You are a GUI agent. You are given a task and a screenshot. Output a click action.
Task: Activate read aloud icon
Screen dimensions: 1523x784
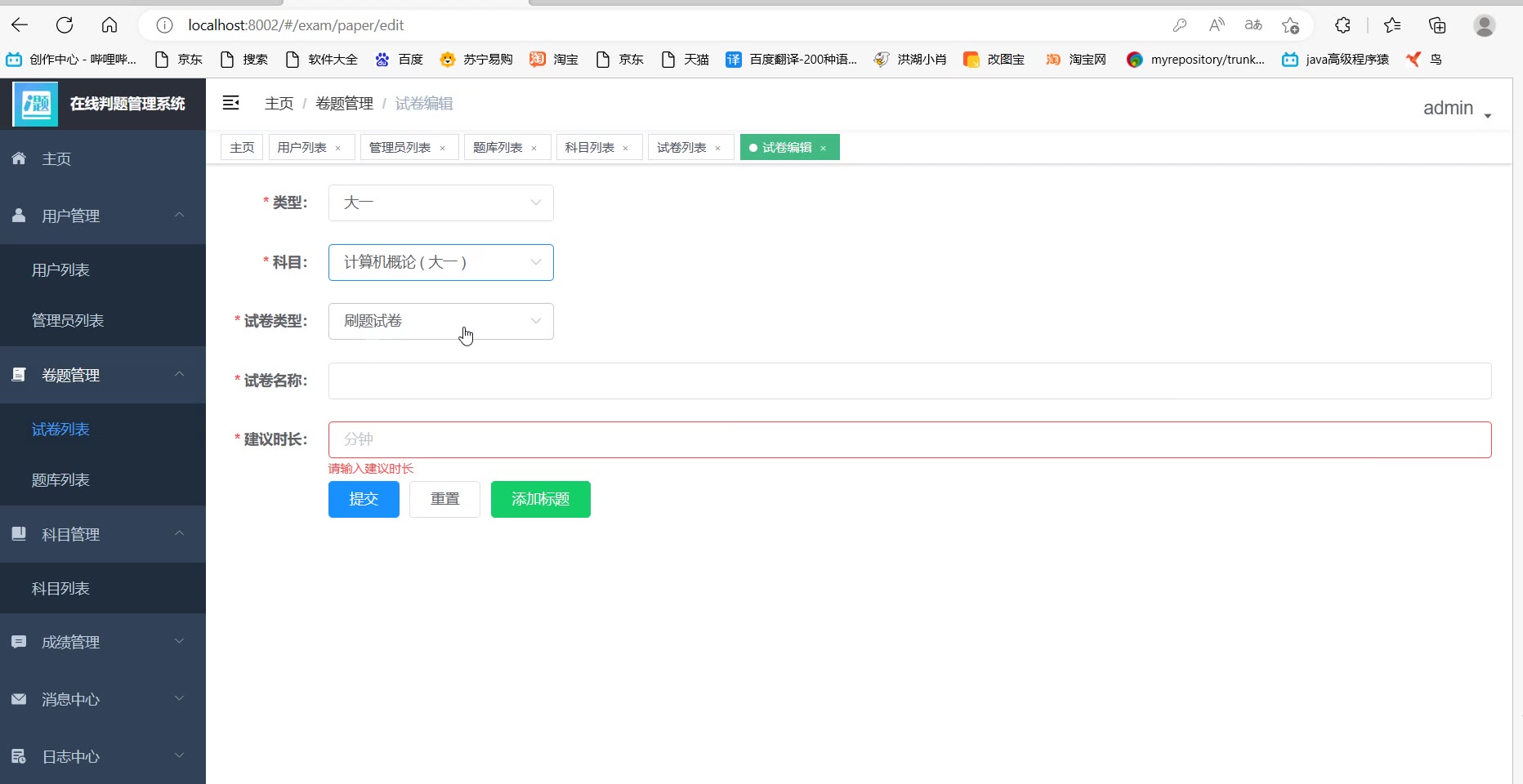(1217, 25)
